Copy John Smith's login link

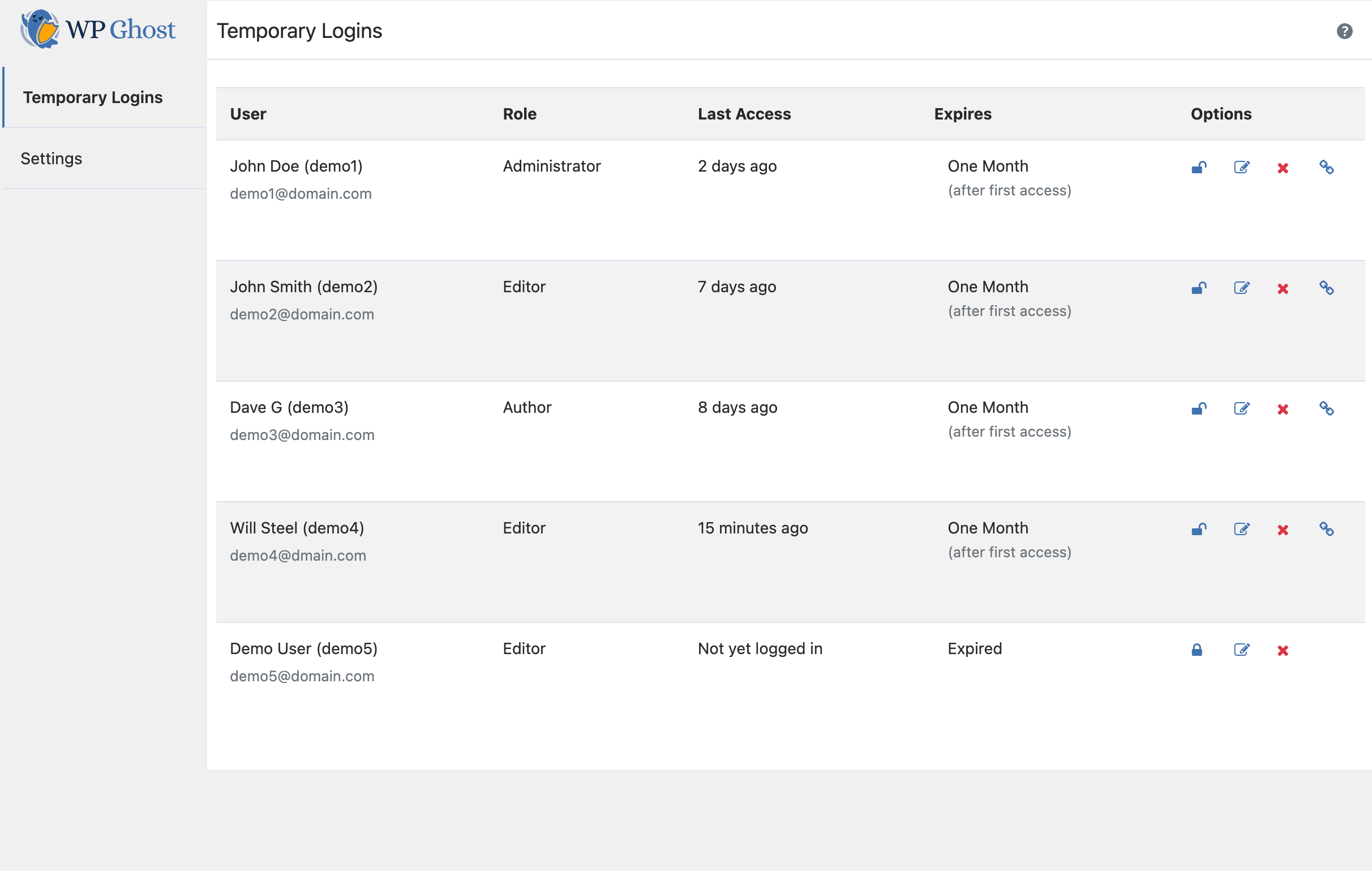1326,288
